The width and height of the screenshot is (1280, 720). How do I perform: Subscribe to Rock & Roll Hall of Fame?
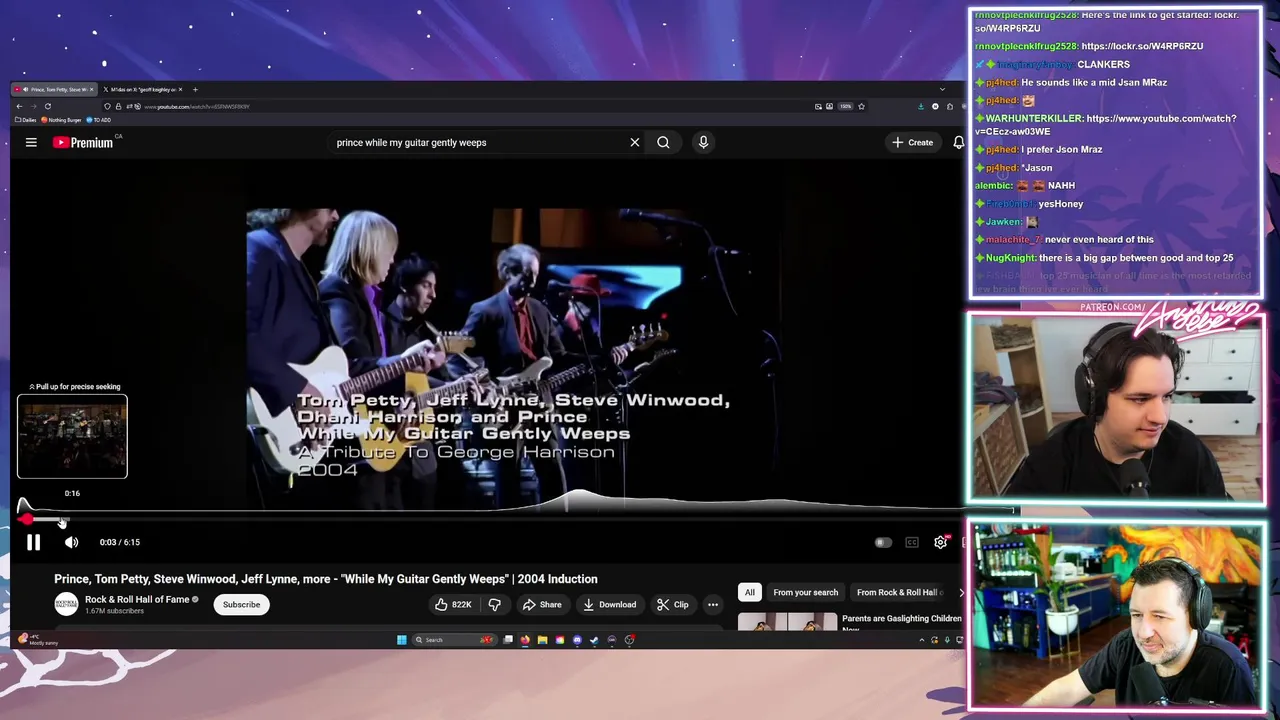click(x=241, y=604)
